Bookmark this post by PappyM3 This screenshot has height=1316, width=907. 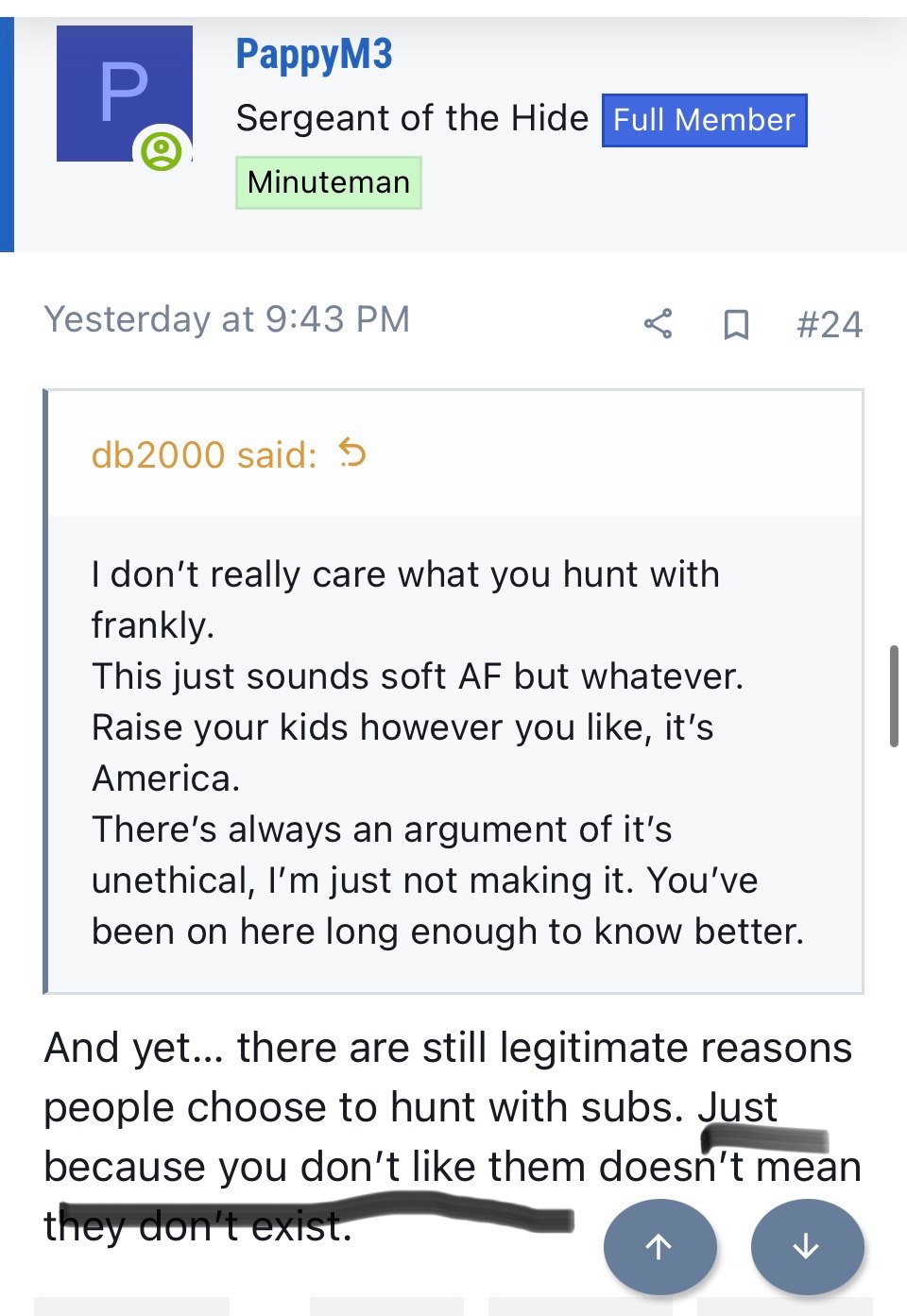[736, 324]
